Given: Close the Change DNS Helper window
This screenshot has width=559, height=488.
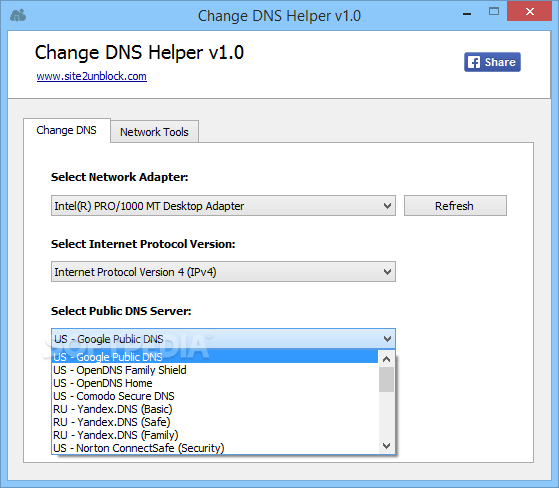Looking at the screenshot, I should pos(529,11).
